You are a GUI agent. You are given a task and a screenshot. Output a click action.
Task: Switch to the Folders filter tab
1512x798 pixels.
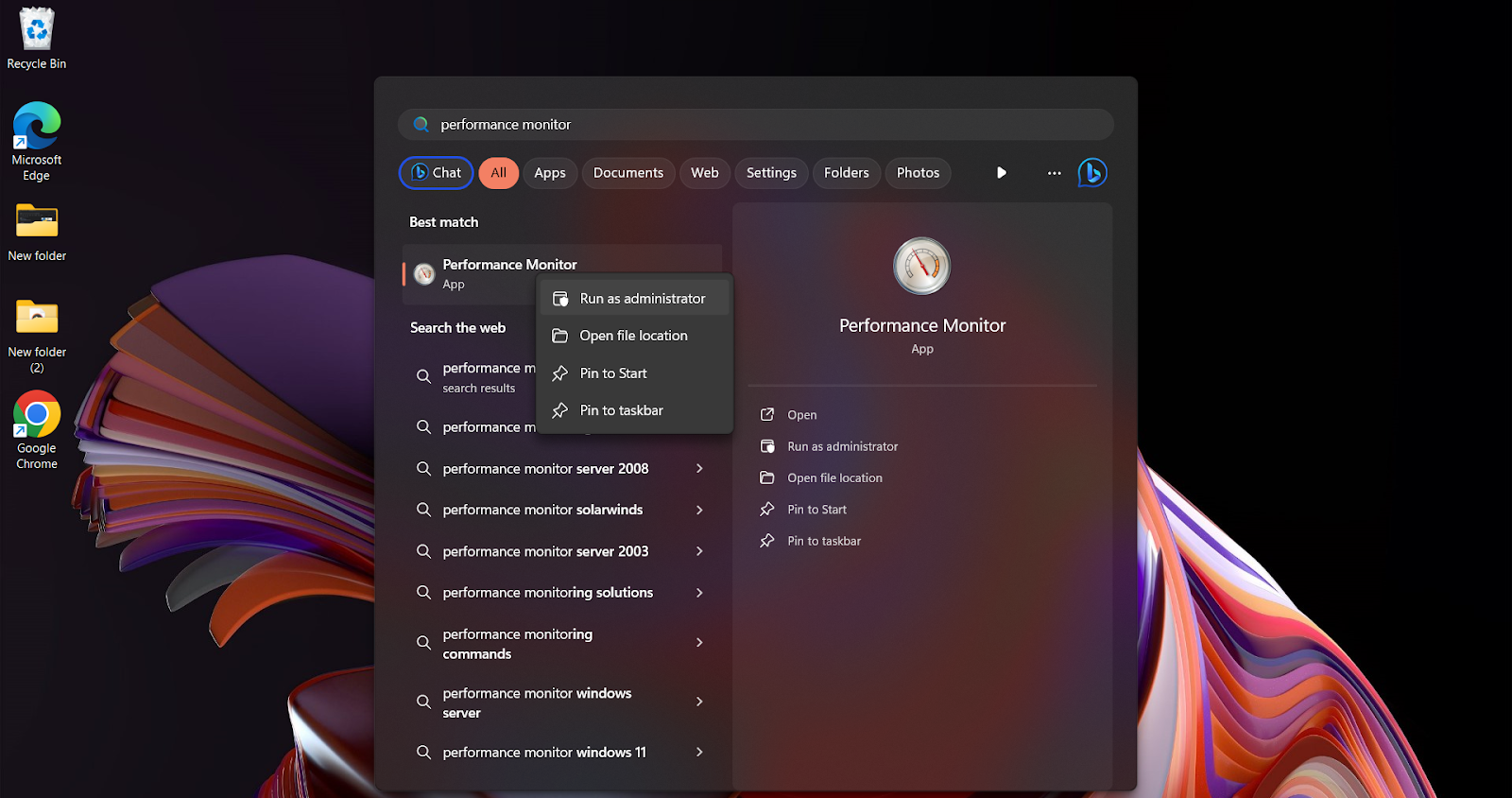click(x=847, y=173)
